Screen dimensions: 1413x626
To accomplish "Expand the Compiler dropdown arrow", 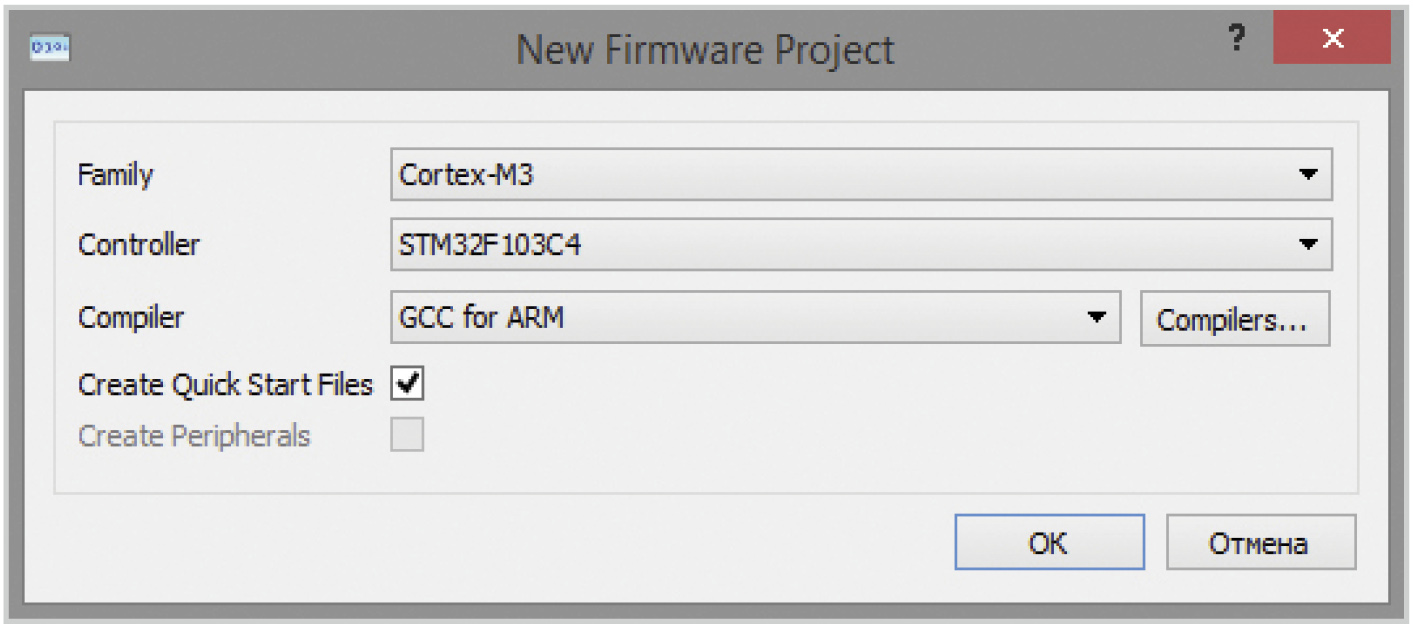I will (1097, 318).
